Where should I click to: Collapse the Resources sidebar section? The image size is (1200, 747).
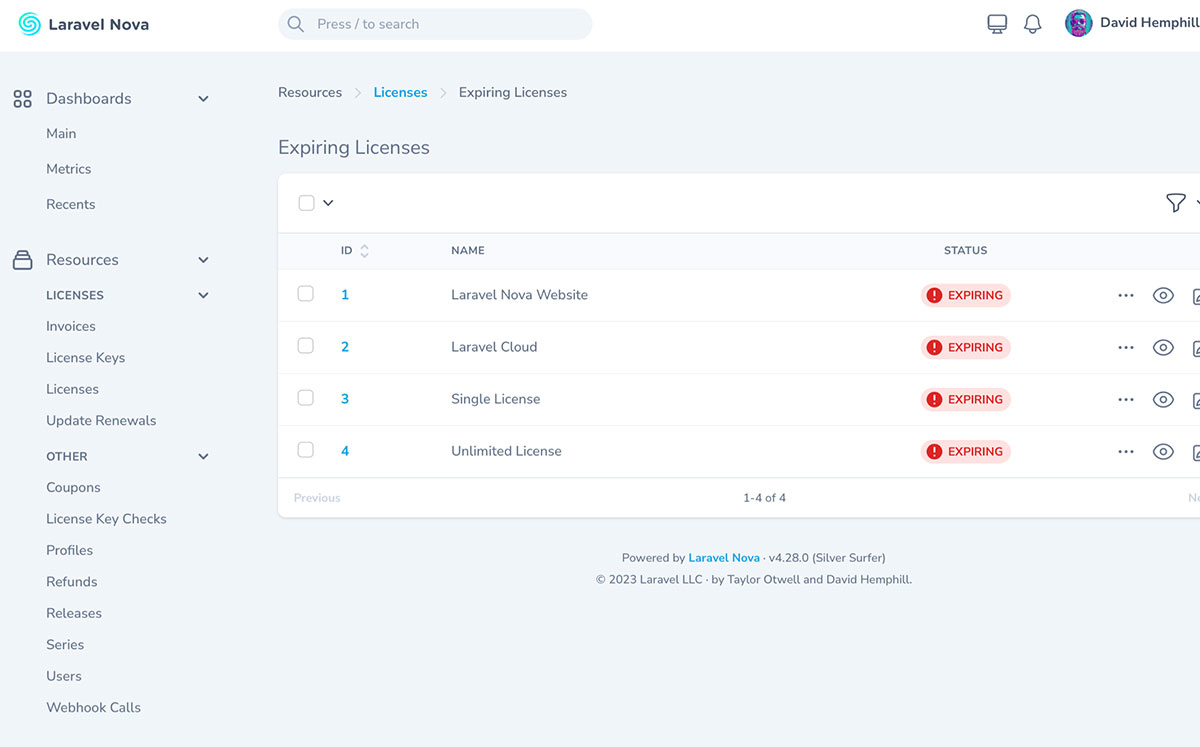click(x=203, y=260)
